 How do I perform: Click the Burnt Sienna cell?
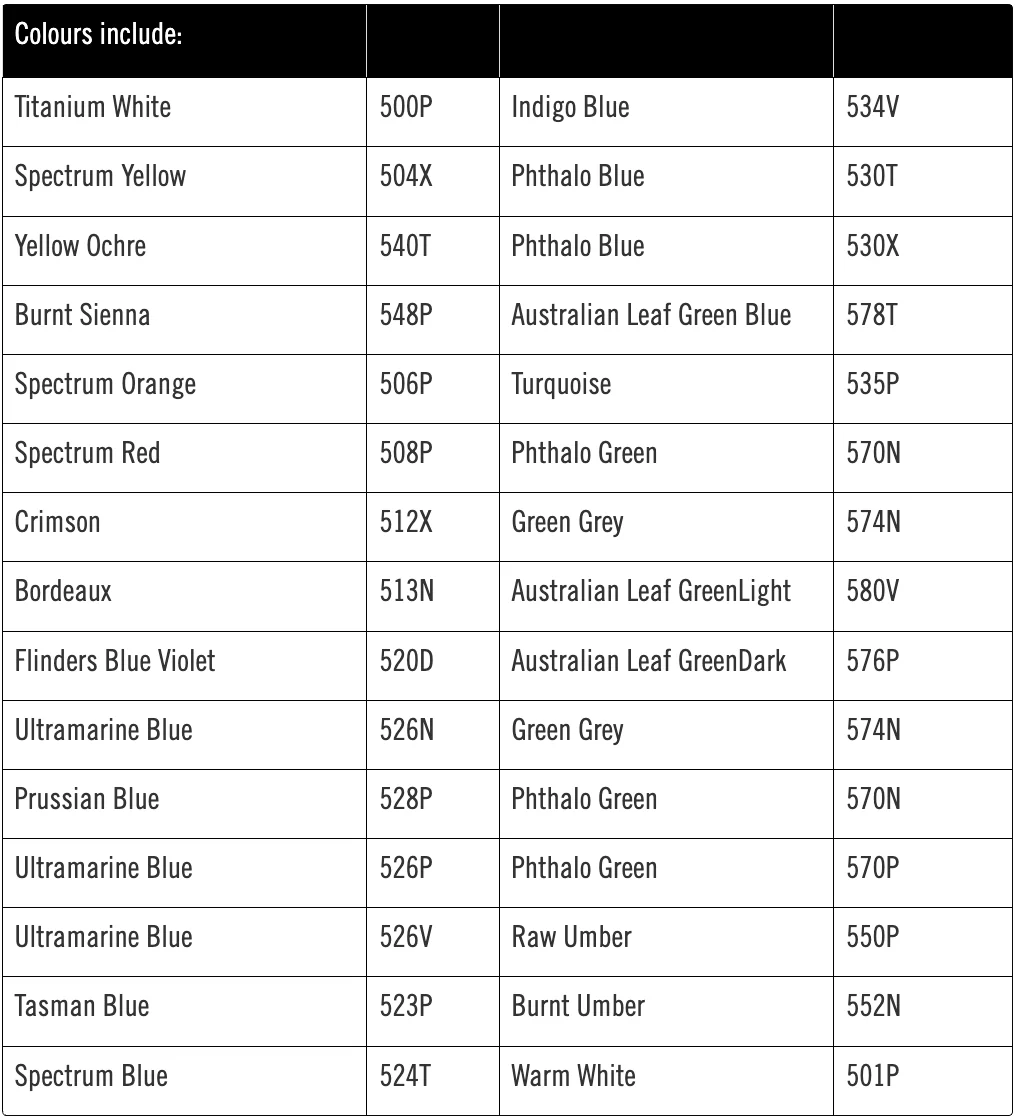(x=82, y=315)
